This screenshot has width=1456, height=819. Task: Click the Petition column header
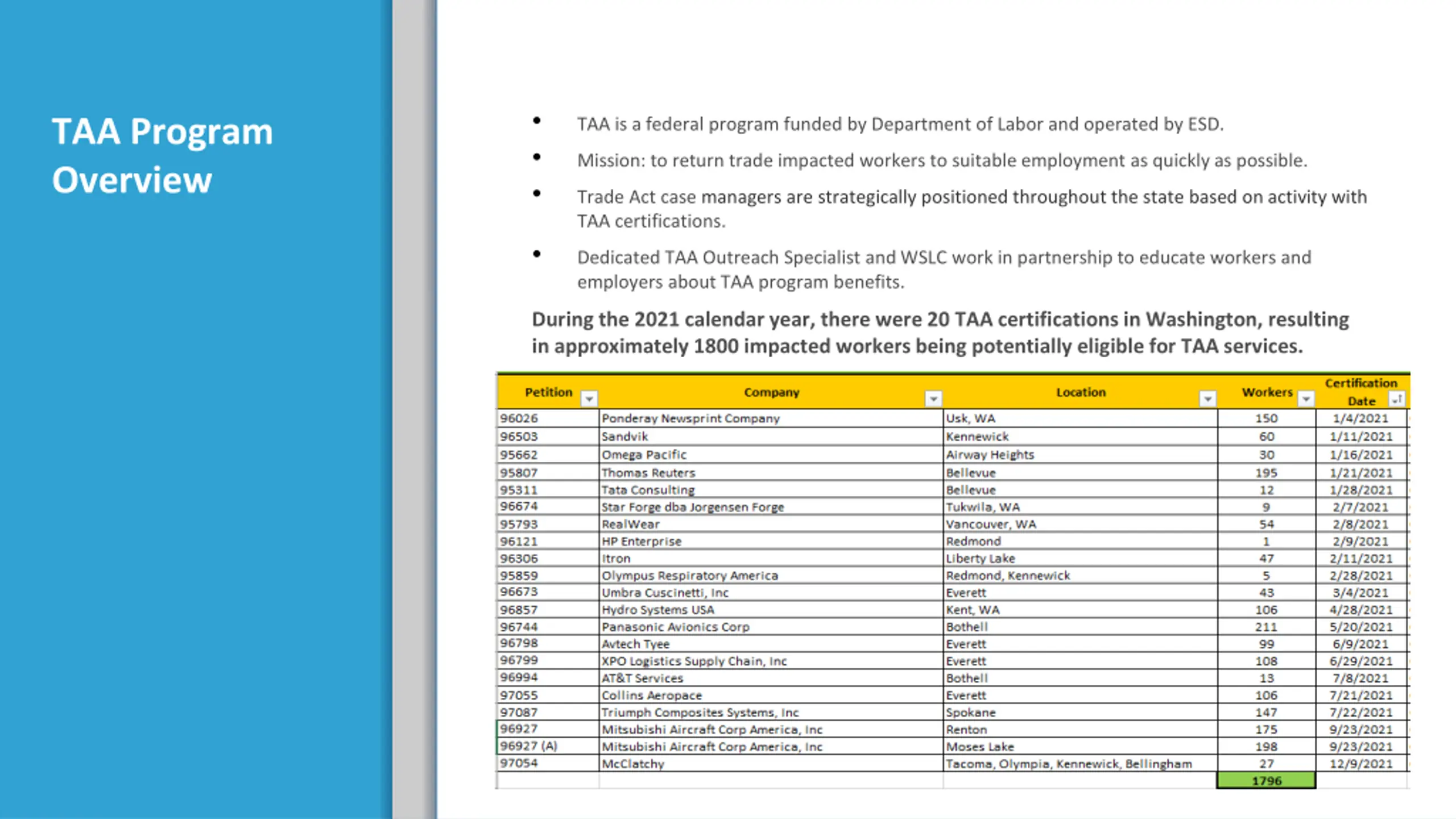(x=548, y=392)
